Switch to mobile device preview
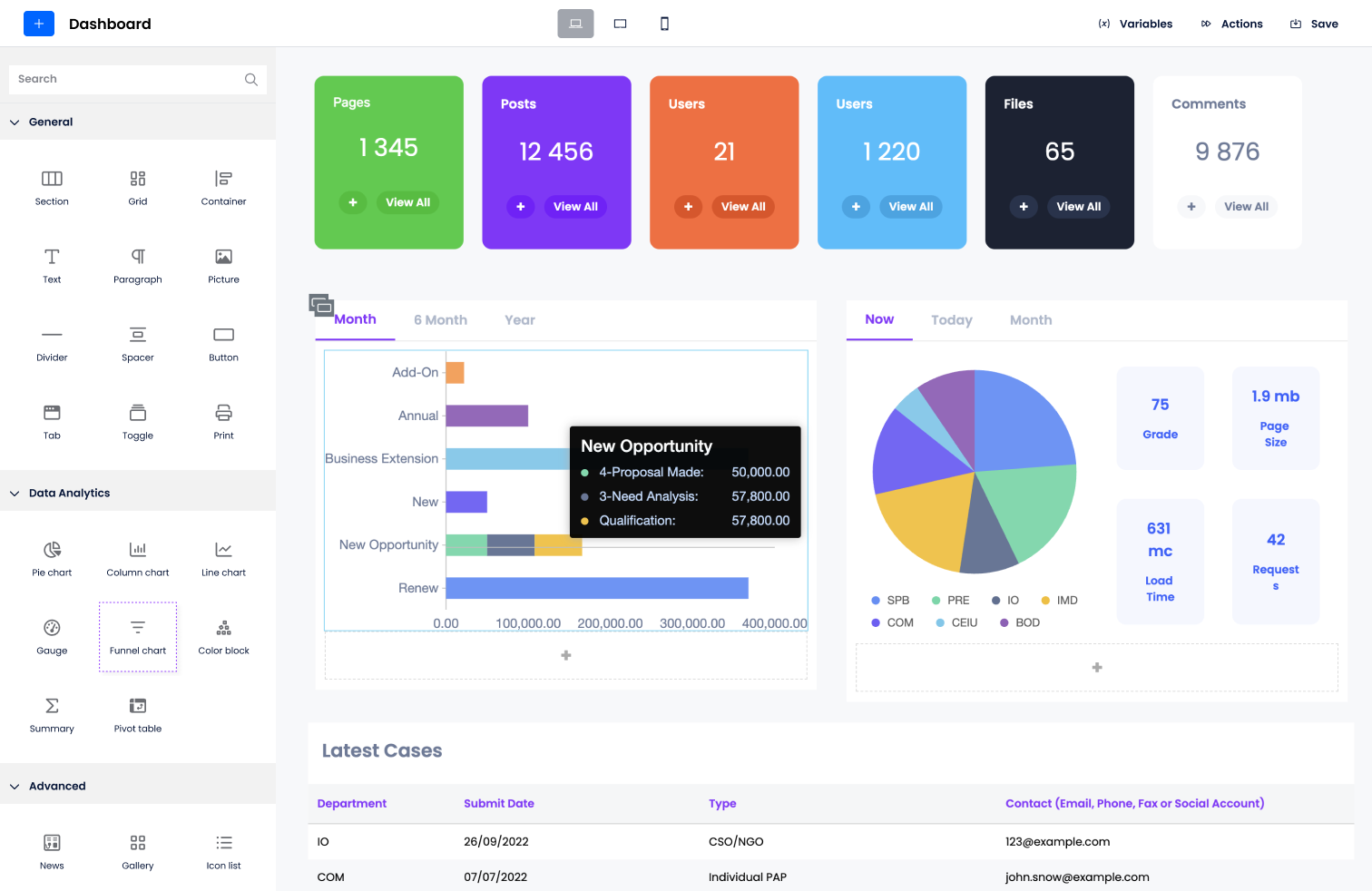 (664, 24)
